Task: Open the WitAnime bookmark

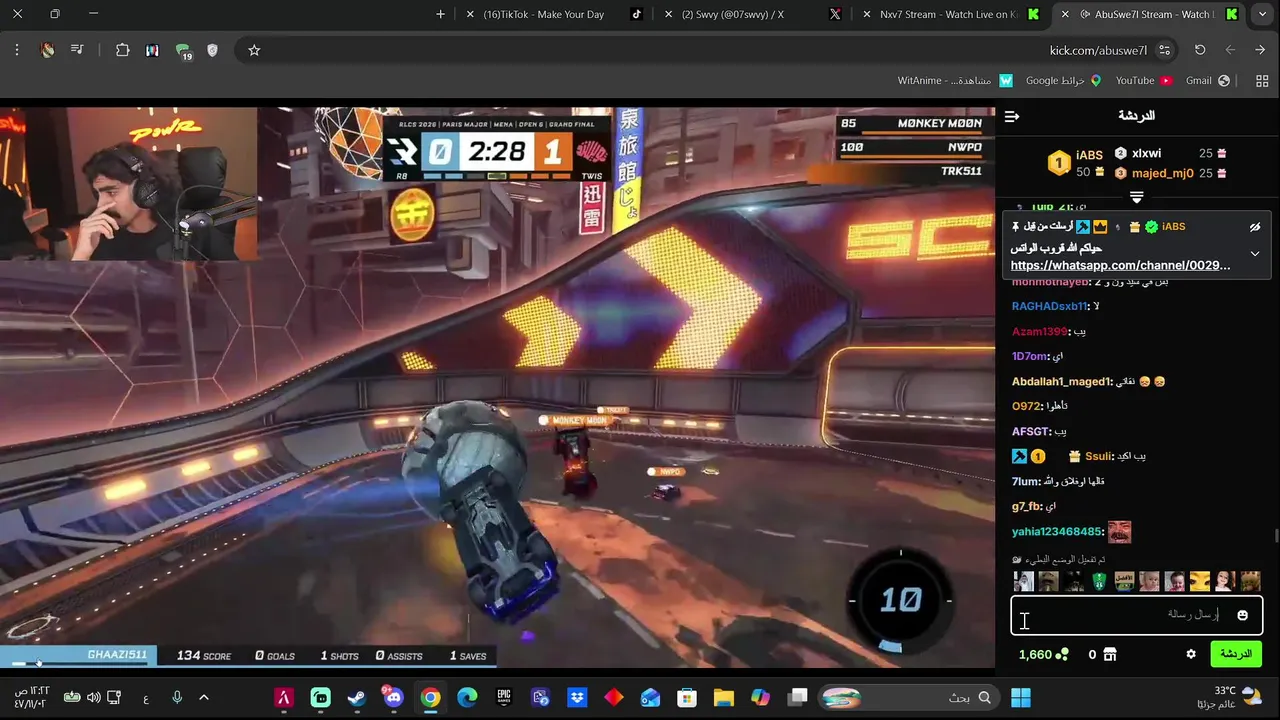Action: click(954, 81)
